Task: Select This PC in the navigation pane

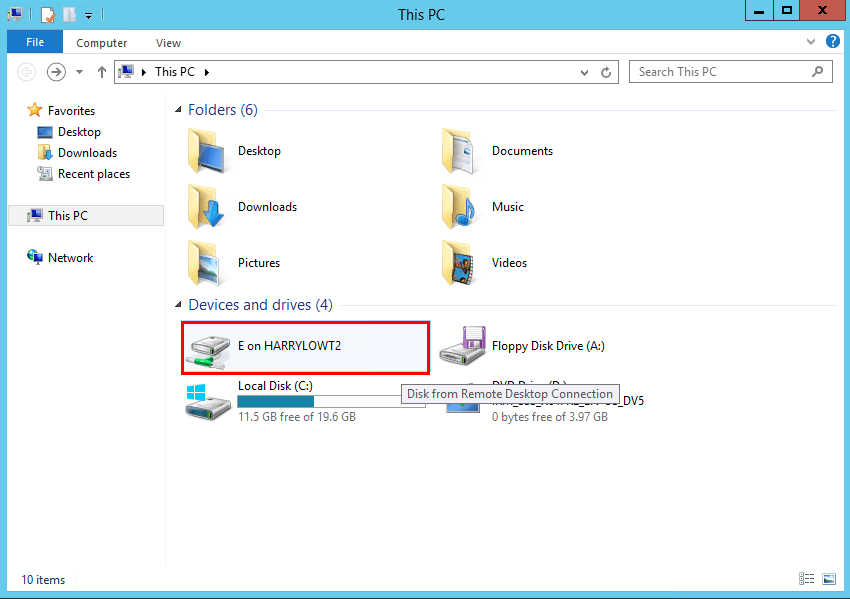Action: click(x=86, y=215)
